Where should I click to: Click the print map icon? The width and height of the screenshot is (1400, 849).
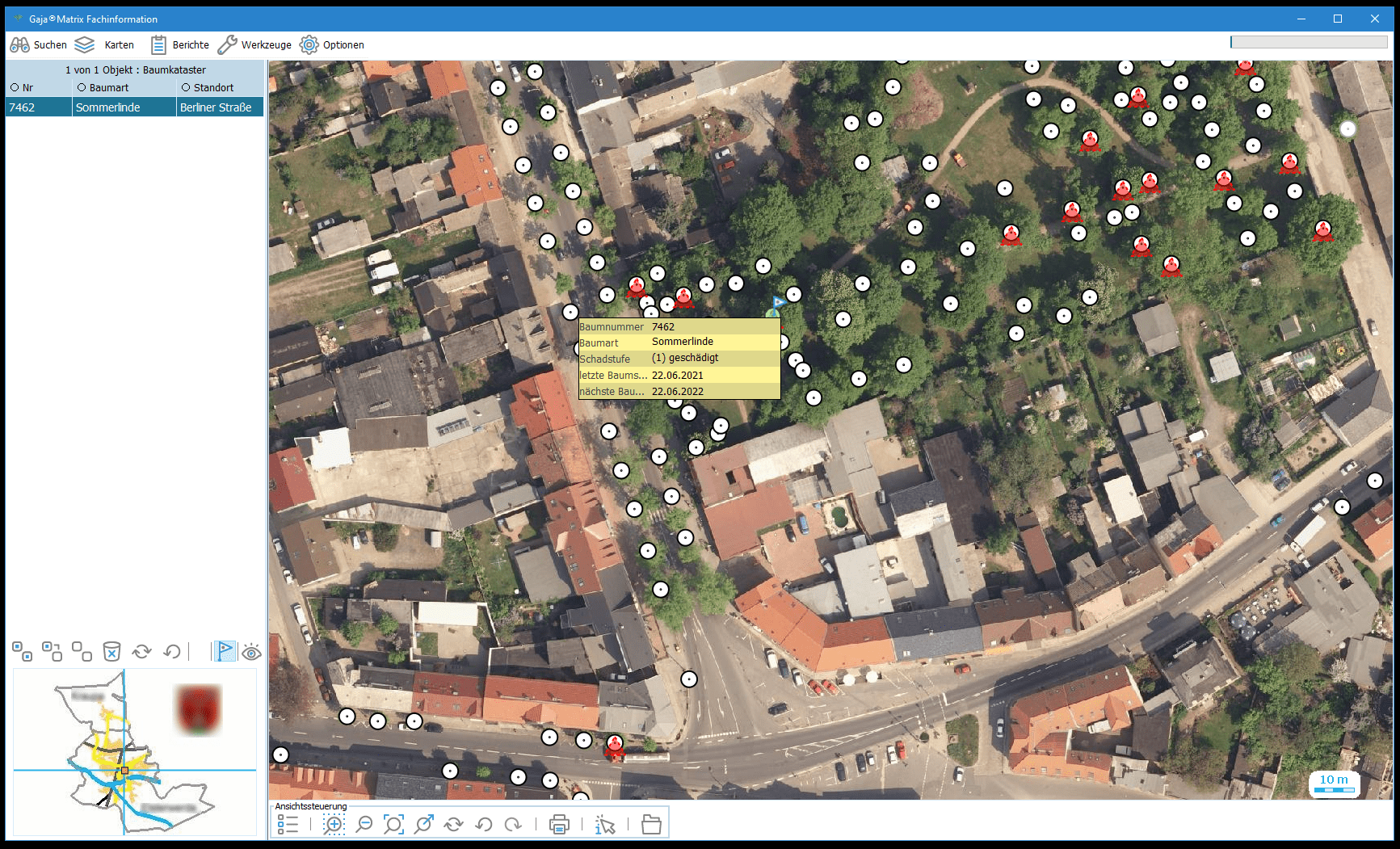(x=559, y=824)
